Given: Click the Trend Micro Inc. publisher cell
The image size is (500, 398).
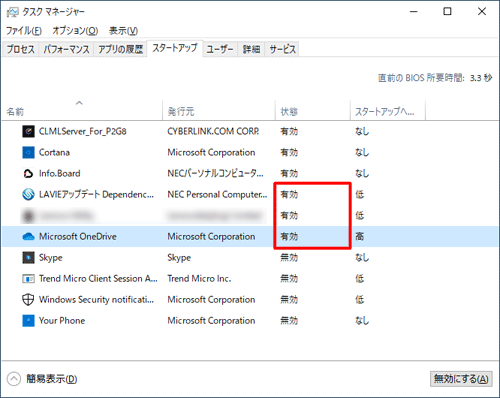Looking at the screenshot, I should pyautogui.click(x=199, y=279).
